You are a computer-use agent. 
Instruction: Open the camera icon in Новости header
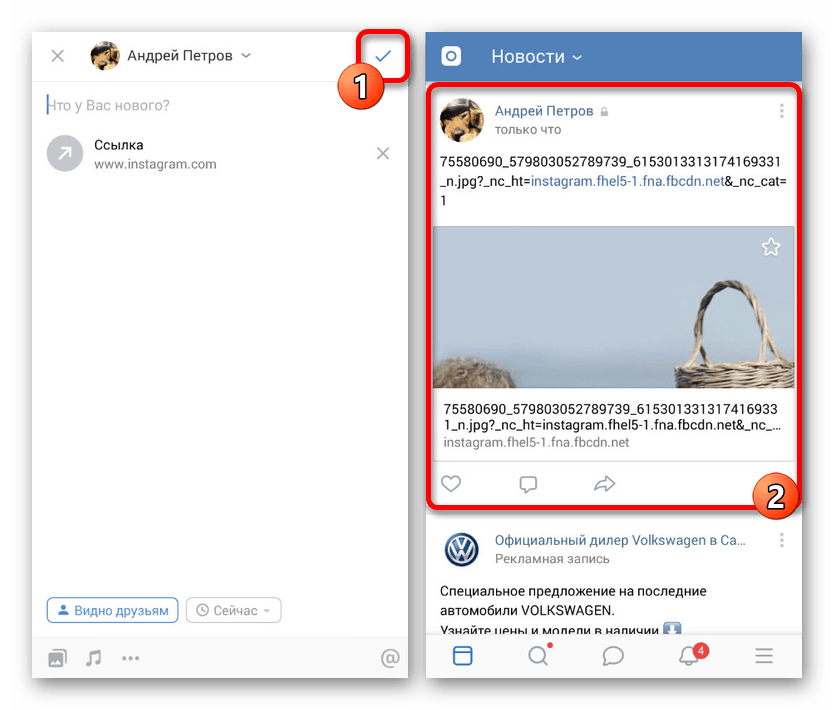pos(451,56)
